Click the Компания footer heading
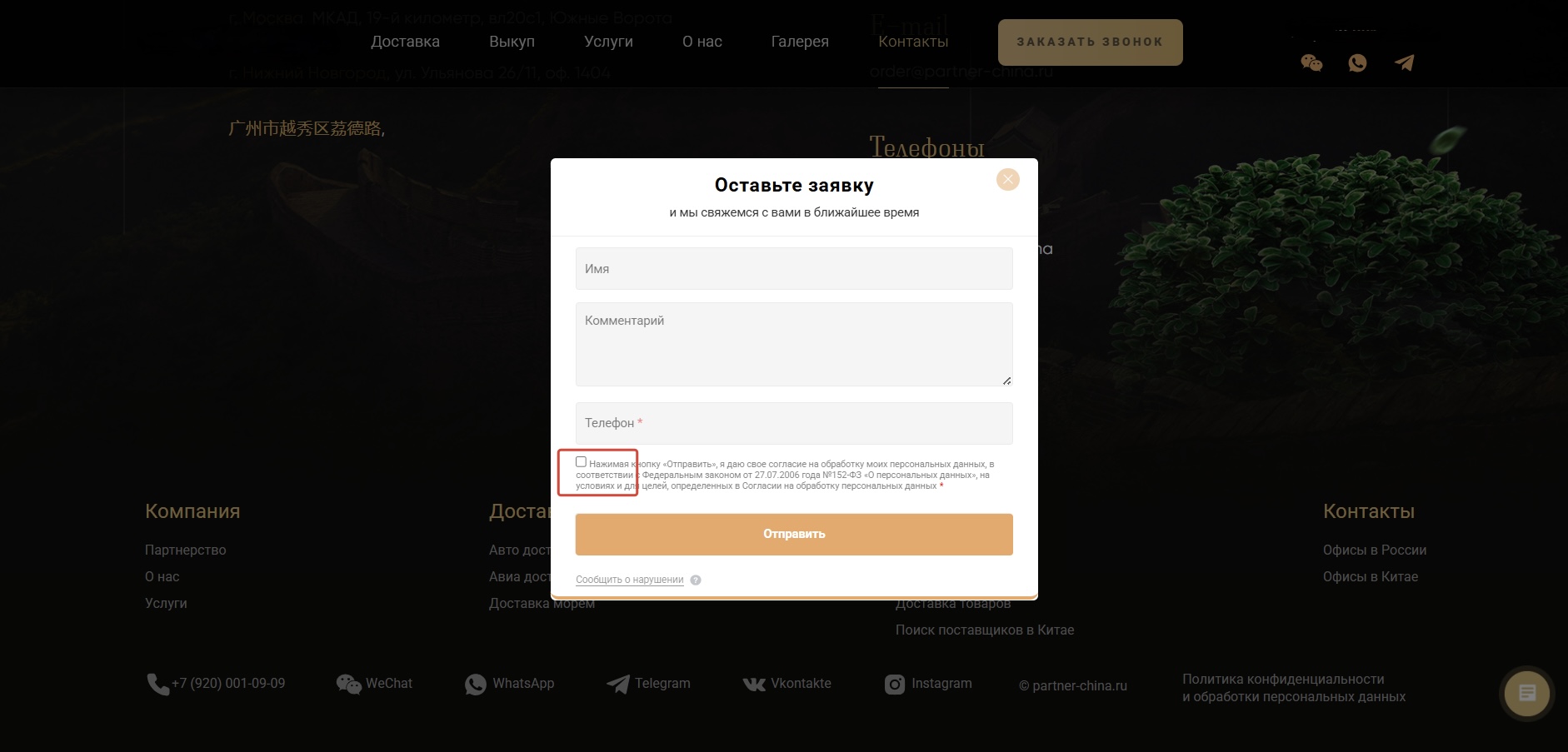The height and width of the screenshot is (752, 1568). pos(192,511)
